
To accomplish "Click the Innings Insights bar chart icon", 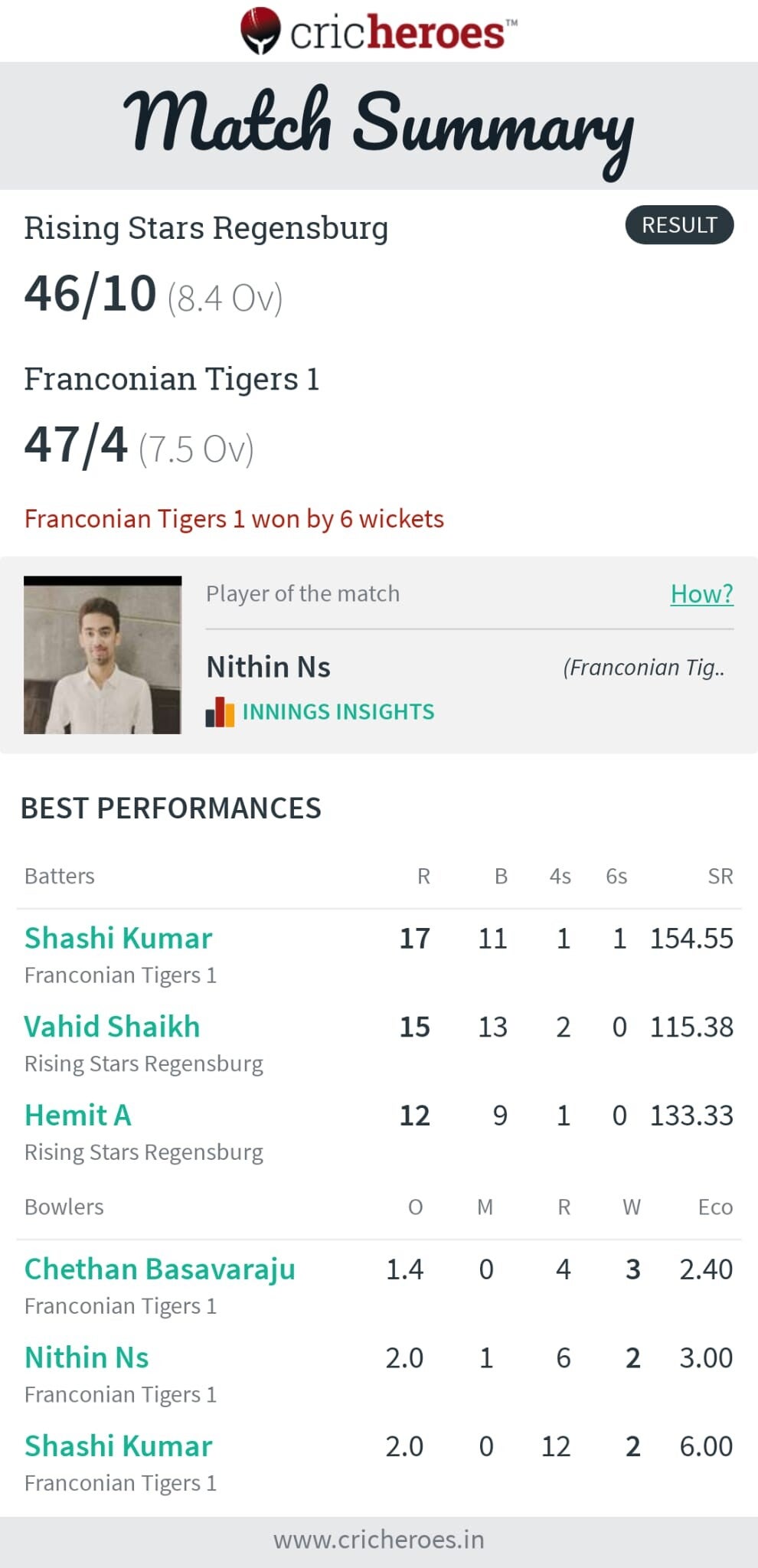I will pos(220,712).
